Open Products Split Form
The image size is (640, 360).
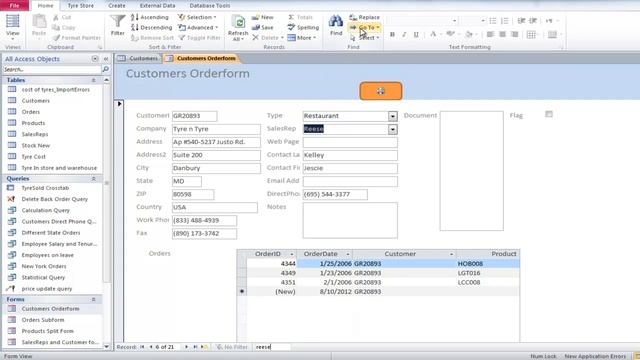[47, 331]
